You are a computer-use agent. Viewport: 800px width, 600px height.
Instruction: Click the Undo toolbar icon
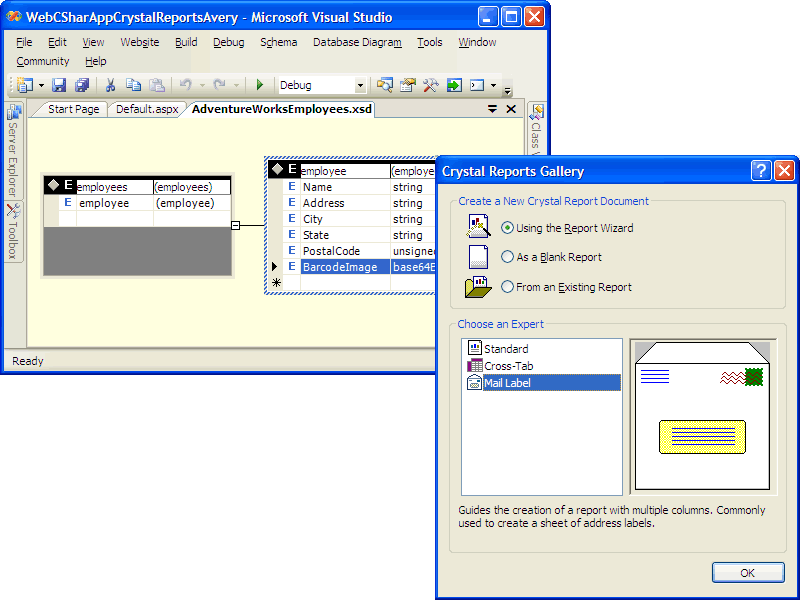click(x=187, y=85)
